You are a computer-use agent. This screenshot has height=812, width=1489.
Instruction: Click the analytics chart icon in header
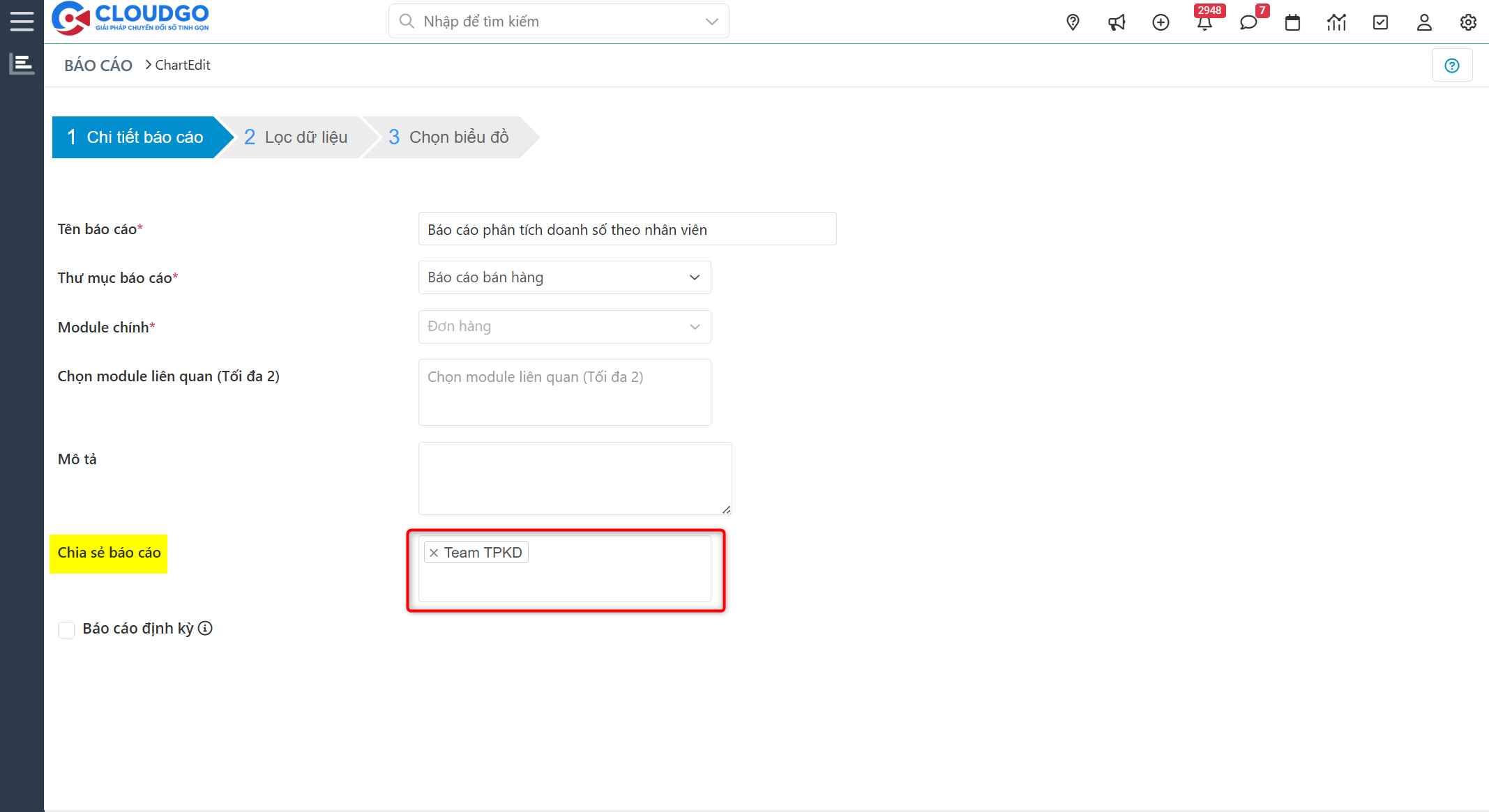coord(1336,22)
